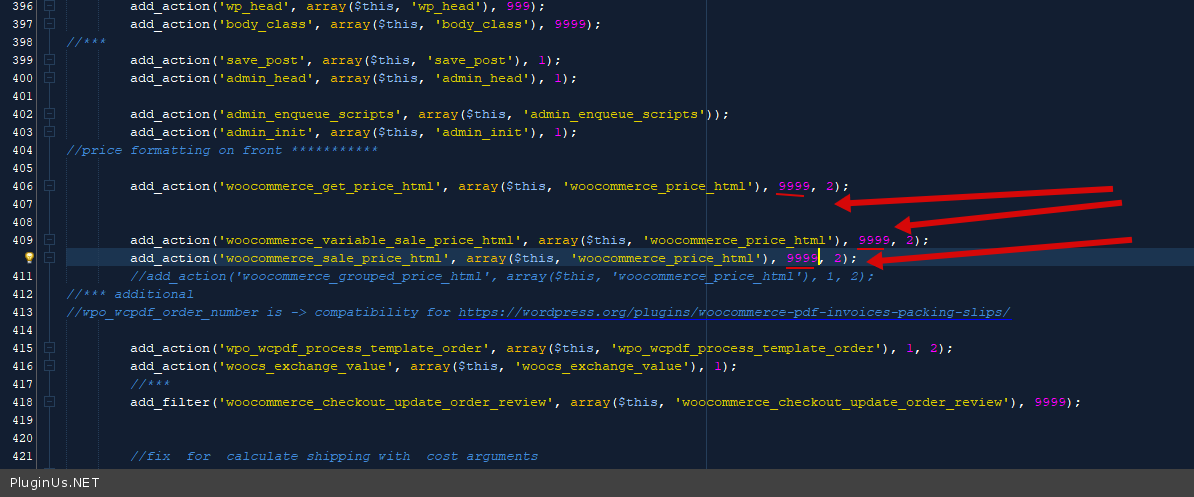Click the lightbulb hint icon in the gutter
1194x497 pixels.
[x=29, y=258]
